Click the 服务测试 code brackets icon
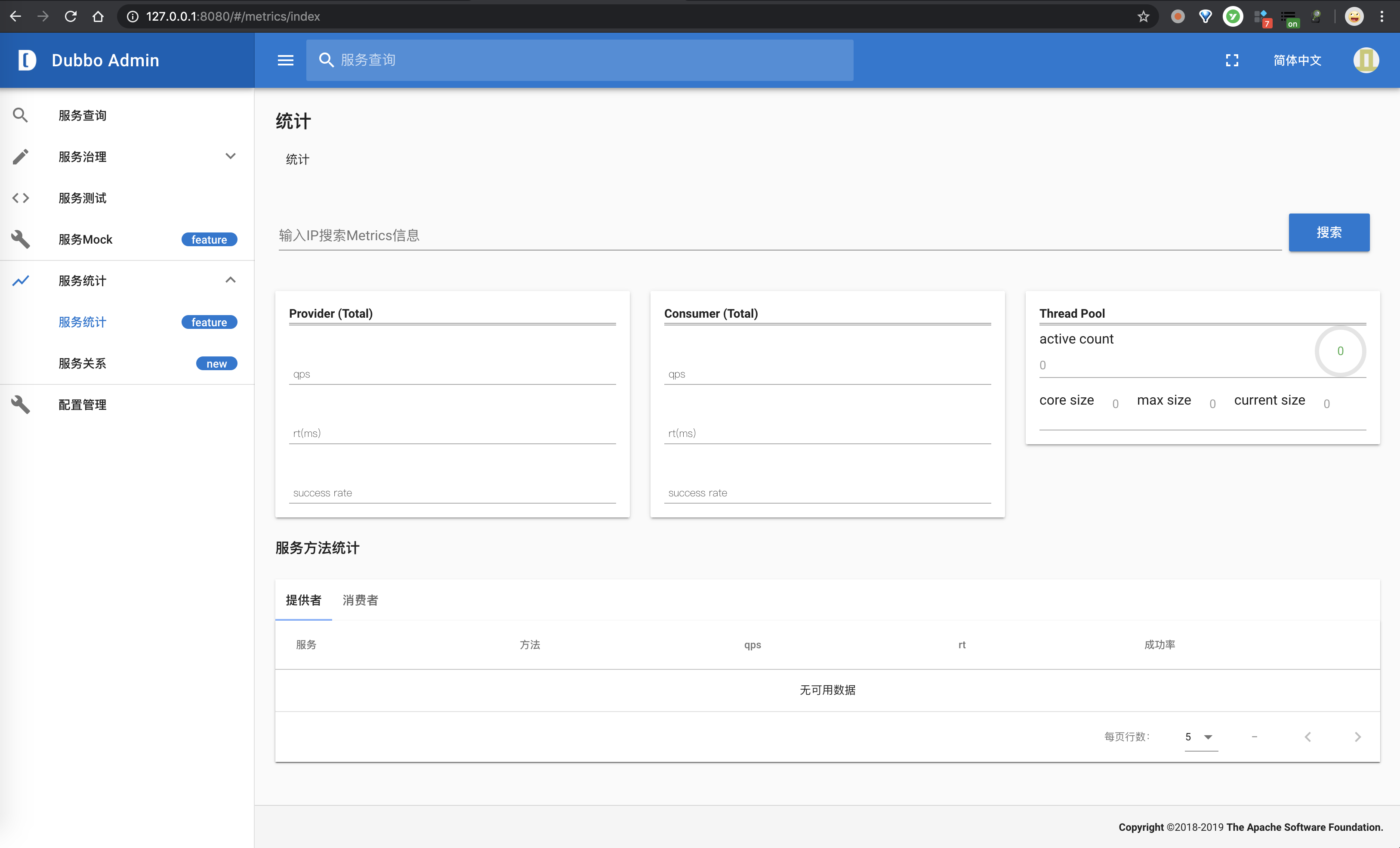Viewport: 1400px width, 848px height. pyautogui.click(x=21, y=198)
